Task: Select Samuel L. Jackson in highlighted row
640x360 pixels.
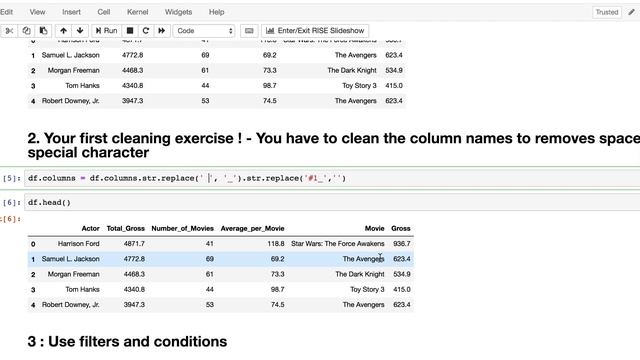Action: click(x=71, y=259)
